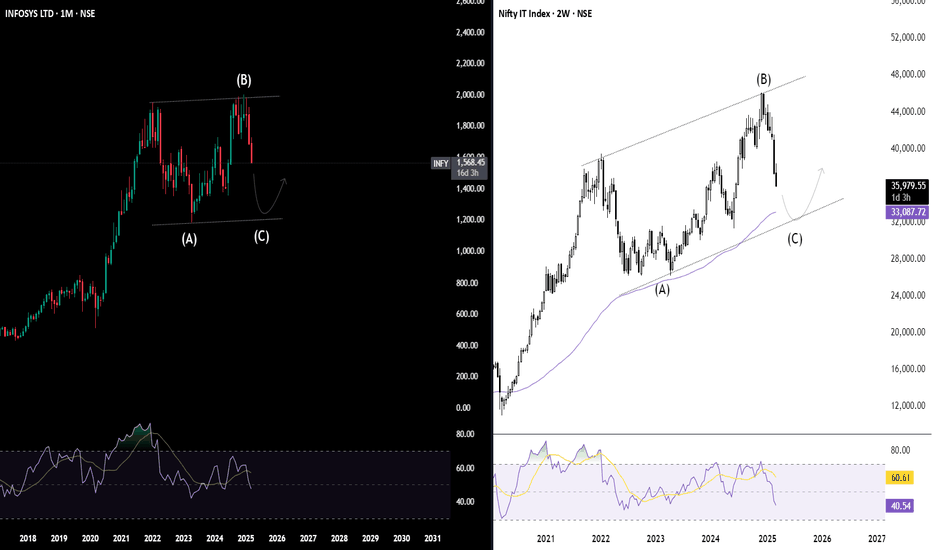Click the 1d 3h countdown on Nifty IT chart
The height and width of the screenshot is (550, 932).
tap(901, 197)
